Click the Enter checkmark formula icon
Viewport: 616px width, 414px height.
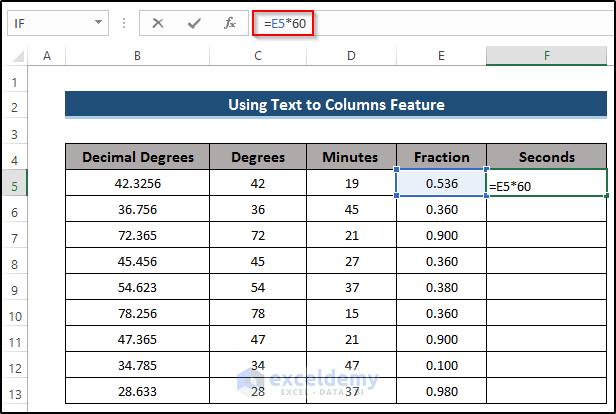[195, 22]
